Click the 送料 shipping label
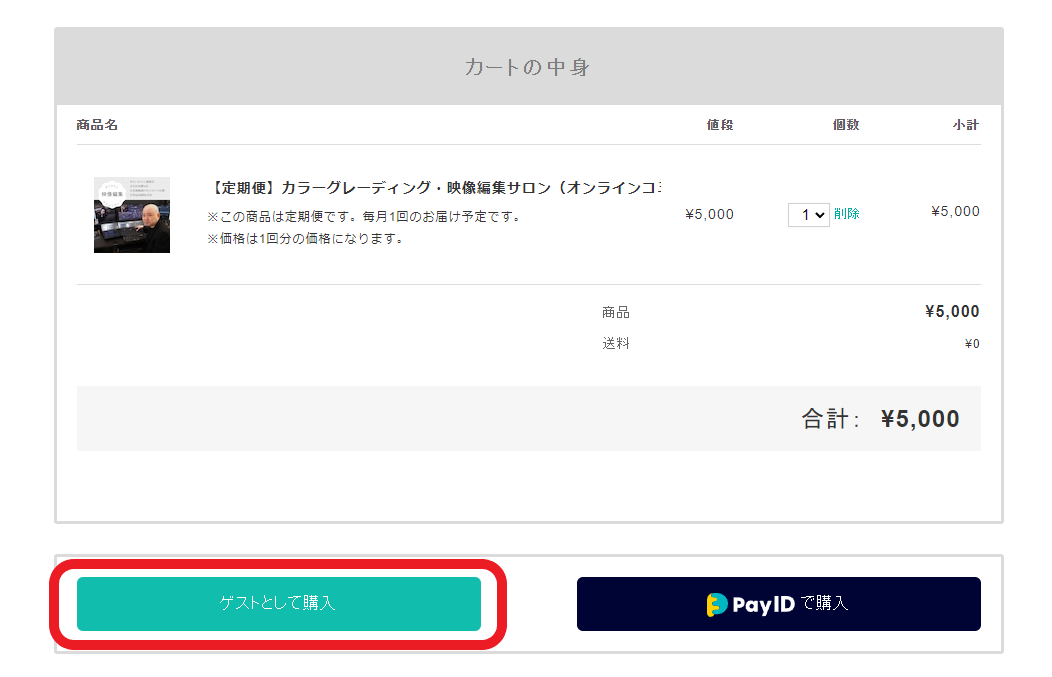Viewport: 1052px width, 677px height. pyautogui.click(x=616, y=344)
